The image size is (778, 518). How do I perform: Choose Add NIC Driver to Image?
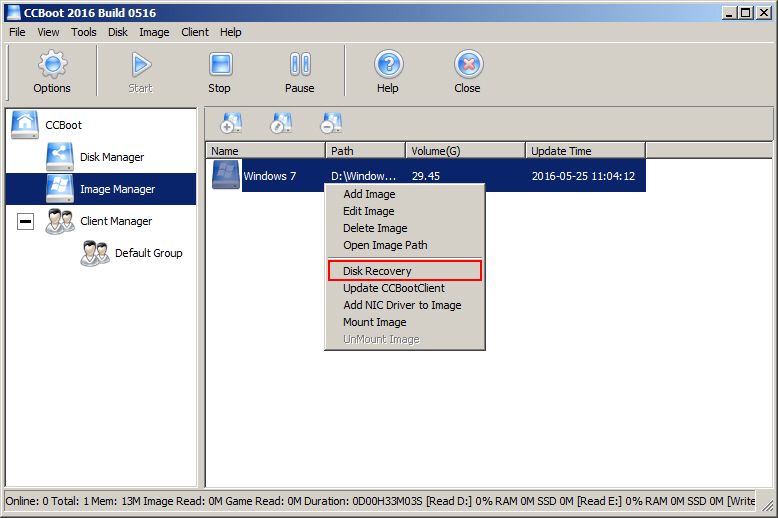[x=404, y=305]
